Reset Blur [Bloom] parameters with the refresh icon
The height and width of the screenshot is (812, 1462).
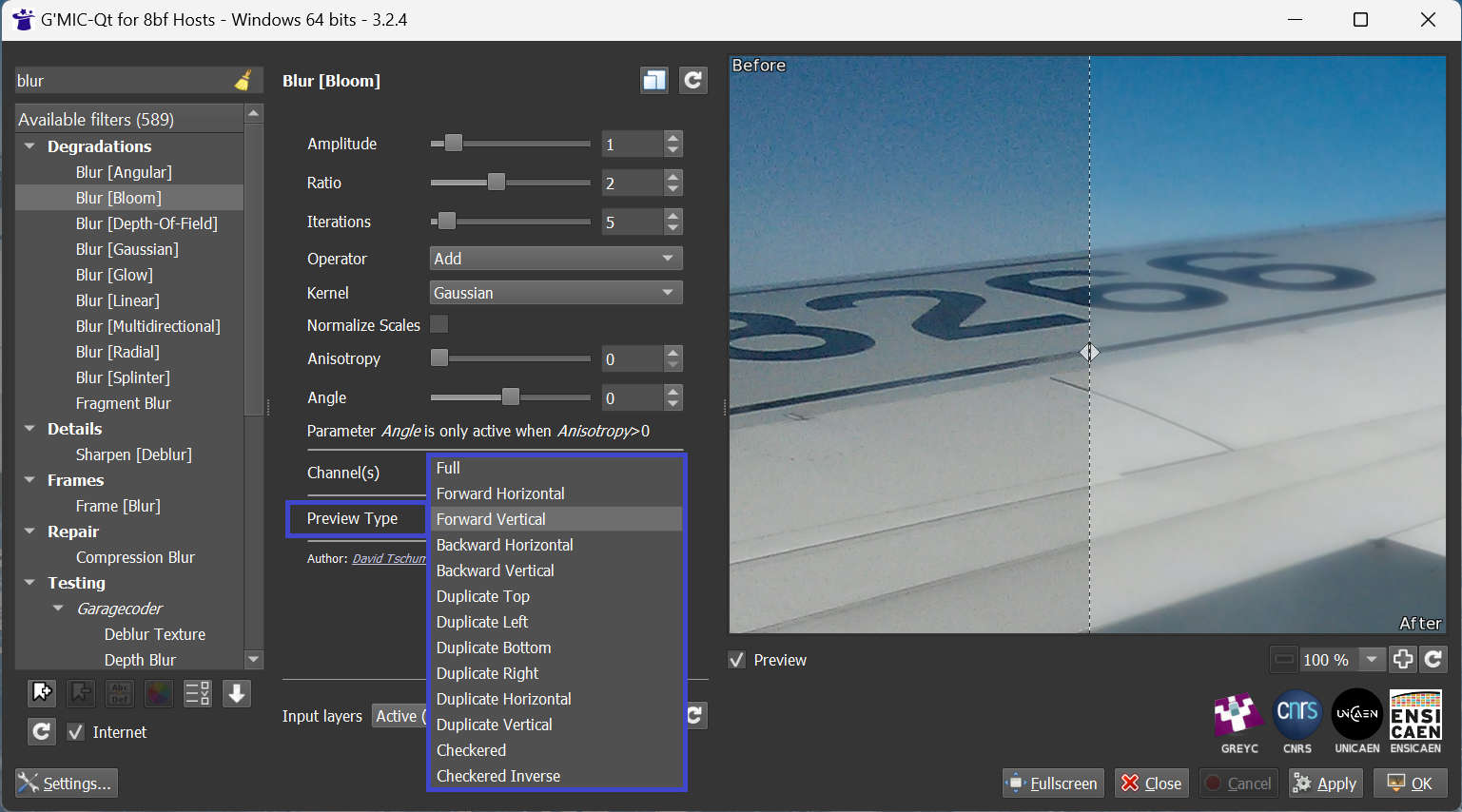[x=693, y=81]
